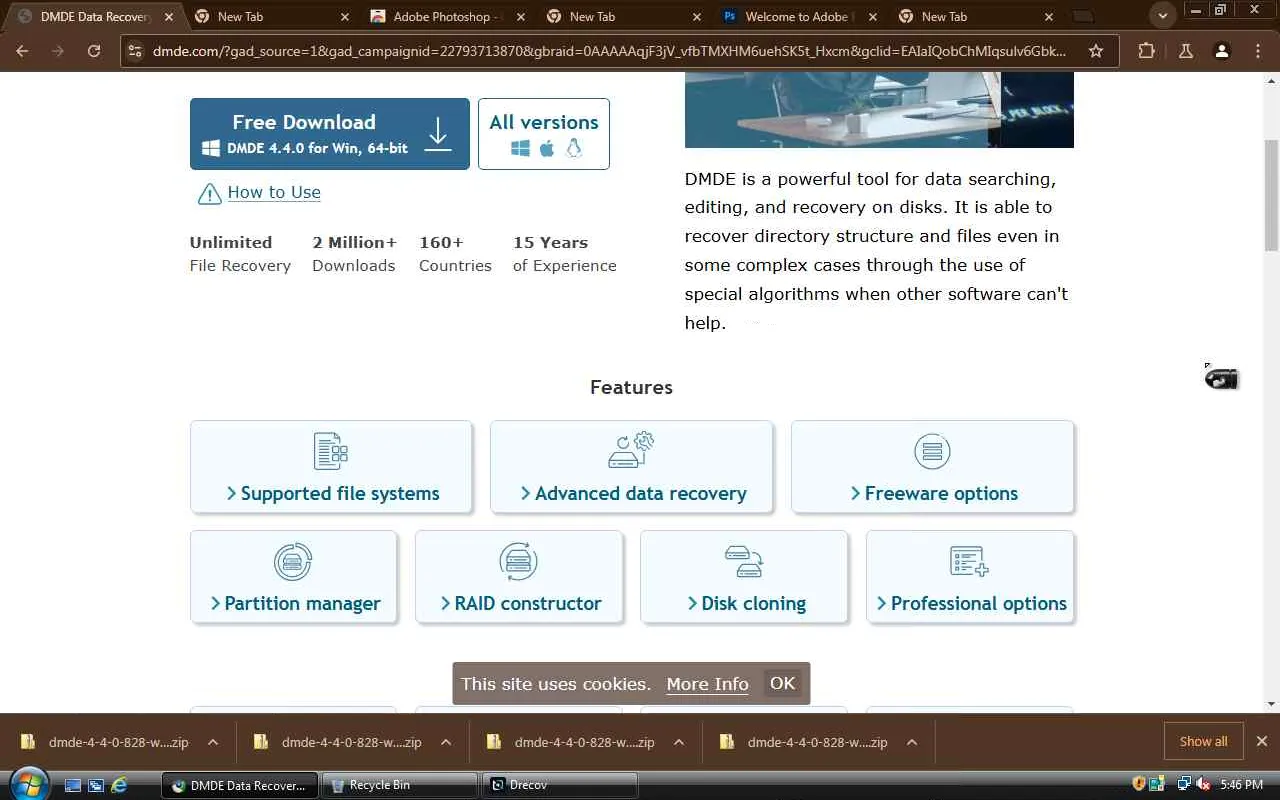This screenshot has width=1280, height=800.
Task: Close the DMDE Data Recovery tab
Action: point(169,17)
